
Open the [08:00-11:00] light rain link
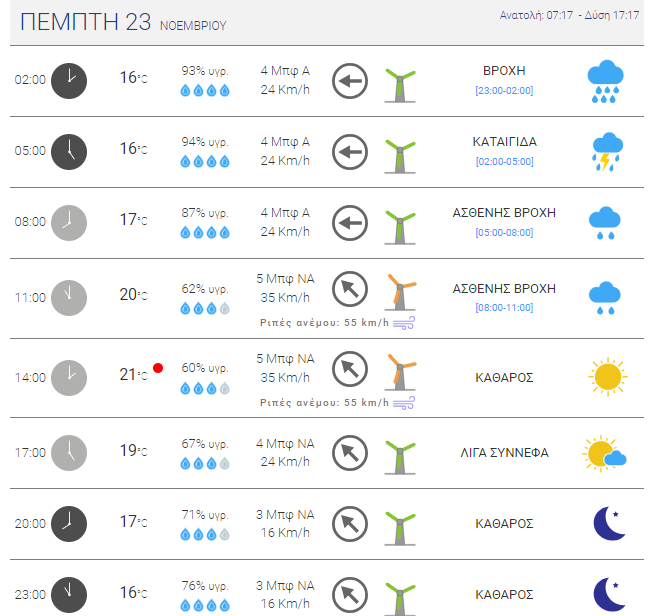[504, 308]
